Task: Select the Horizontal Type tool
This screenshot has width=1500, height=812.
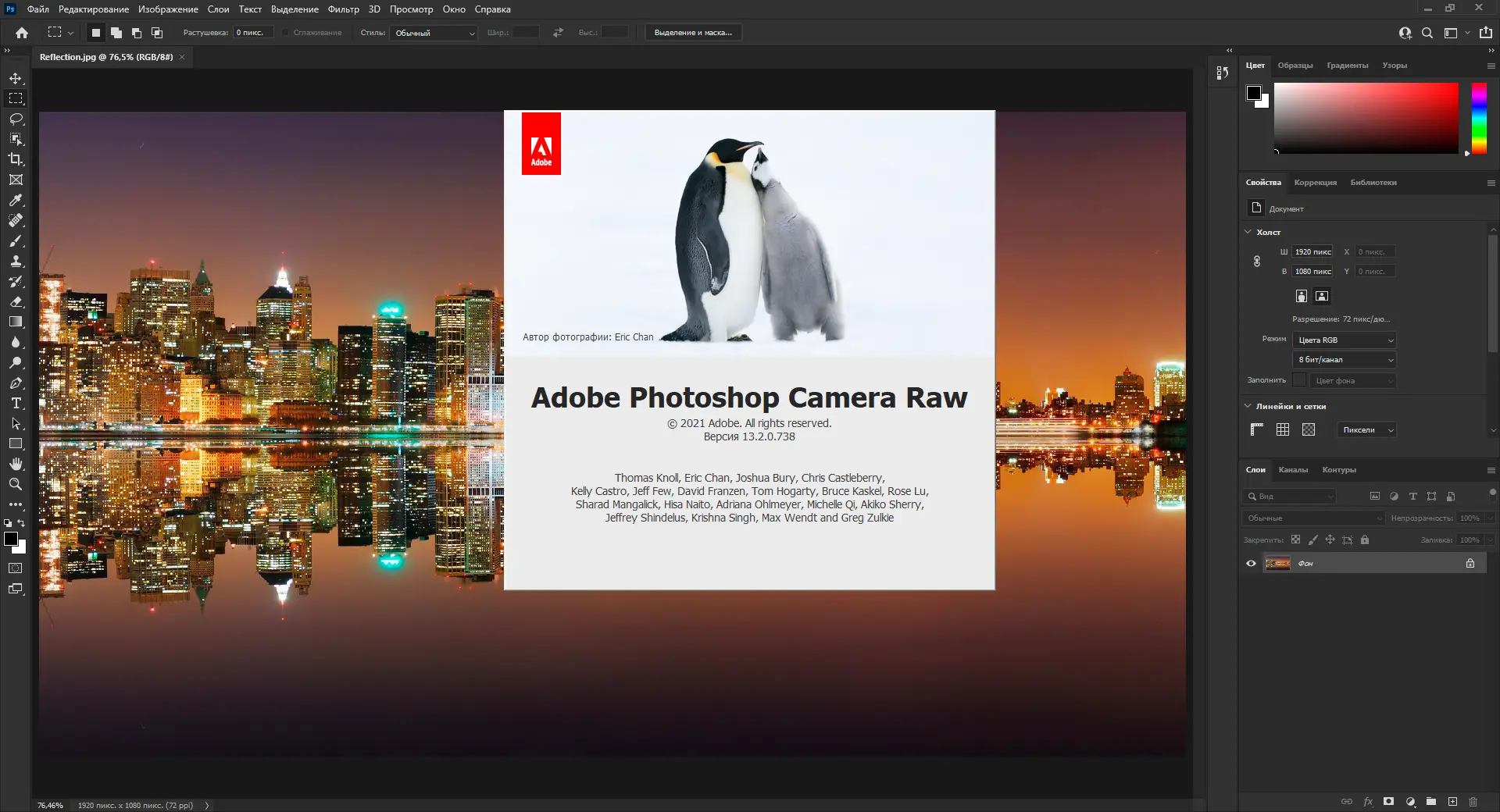Action: coord(16,404)
